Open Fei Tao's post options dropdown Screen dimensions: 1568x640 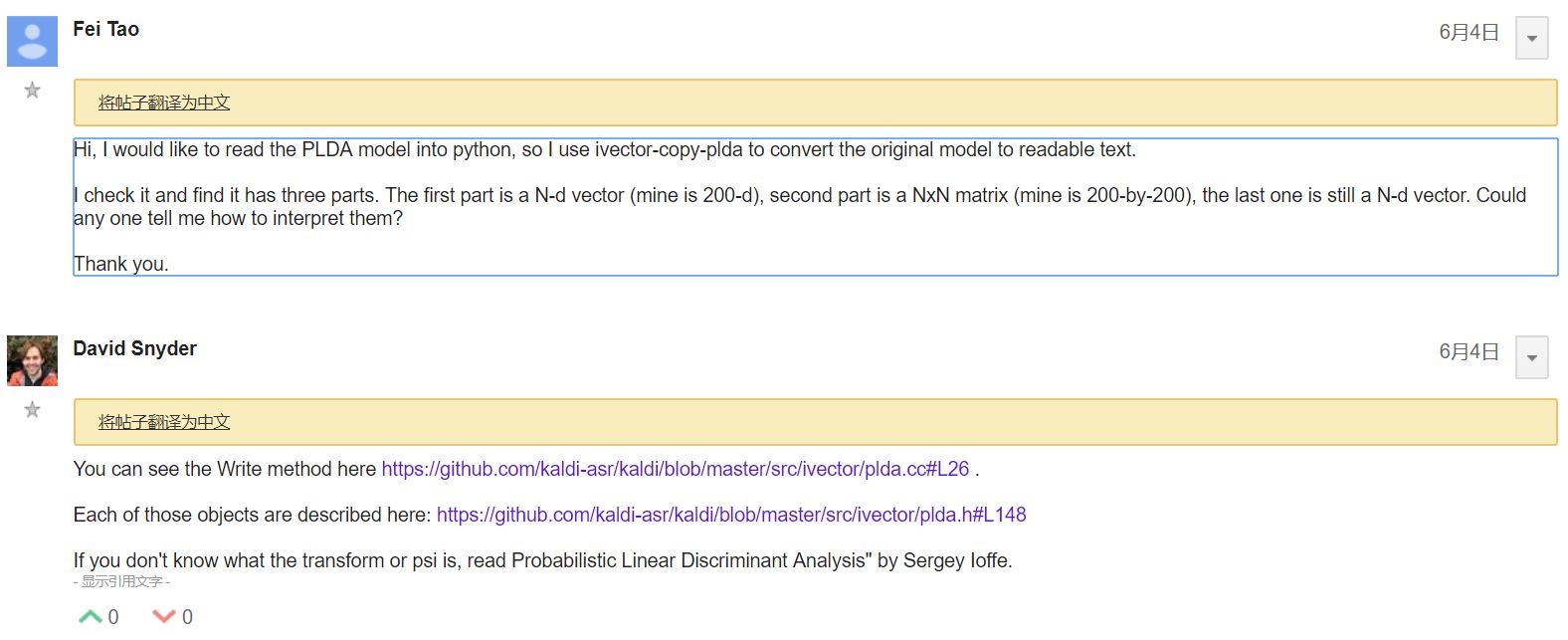pyautogui.click(x=1531, y=39)
